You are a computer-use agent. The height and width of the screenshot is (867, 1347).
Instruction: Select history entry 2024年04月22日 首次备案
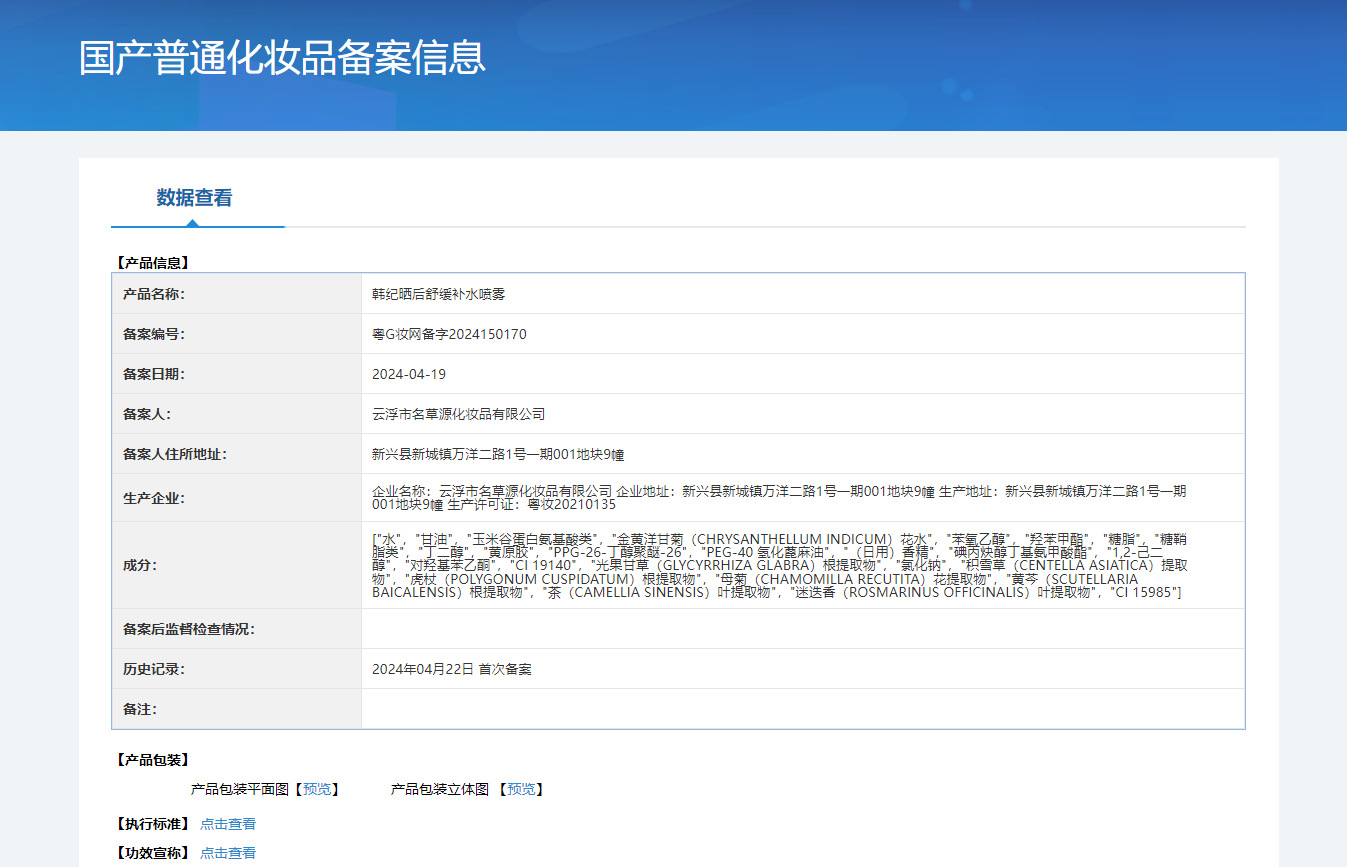[452, 669]
